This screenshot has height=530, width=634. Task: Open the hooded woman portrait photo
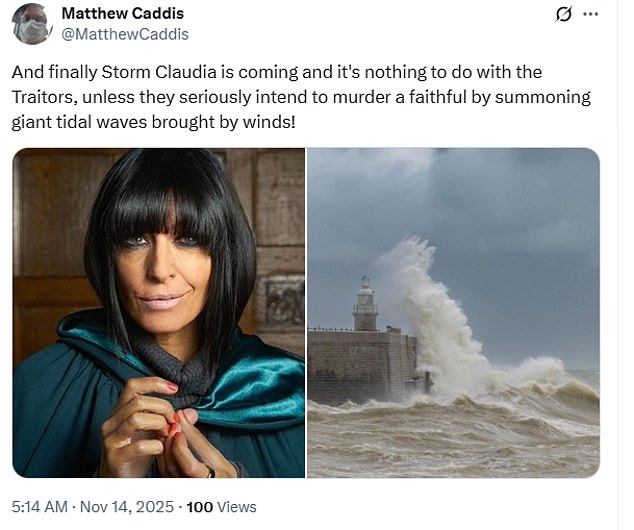click(158, 313)
